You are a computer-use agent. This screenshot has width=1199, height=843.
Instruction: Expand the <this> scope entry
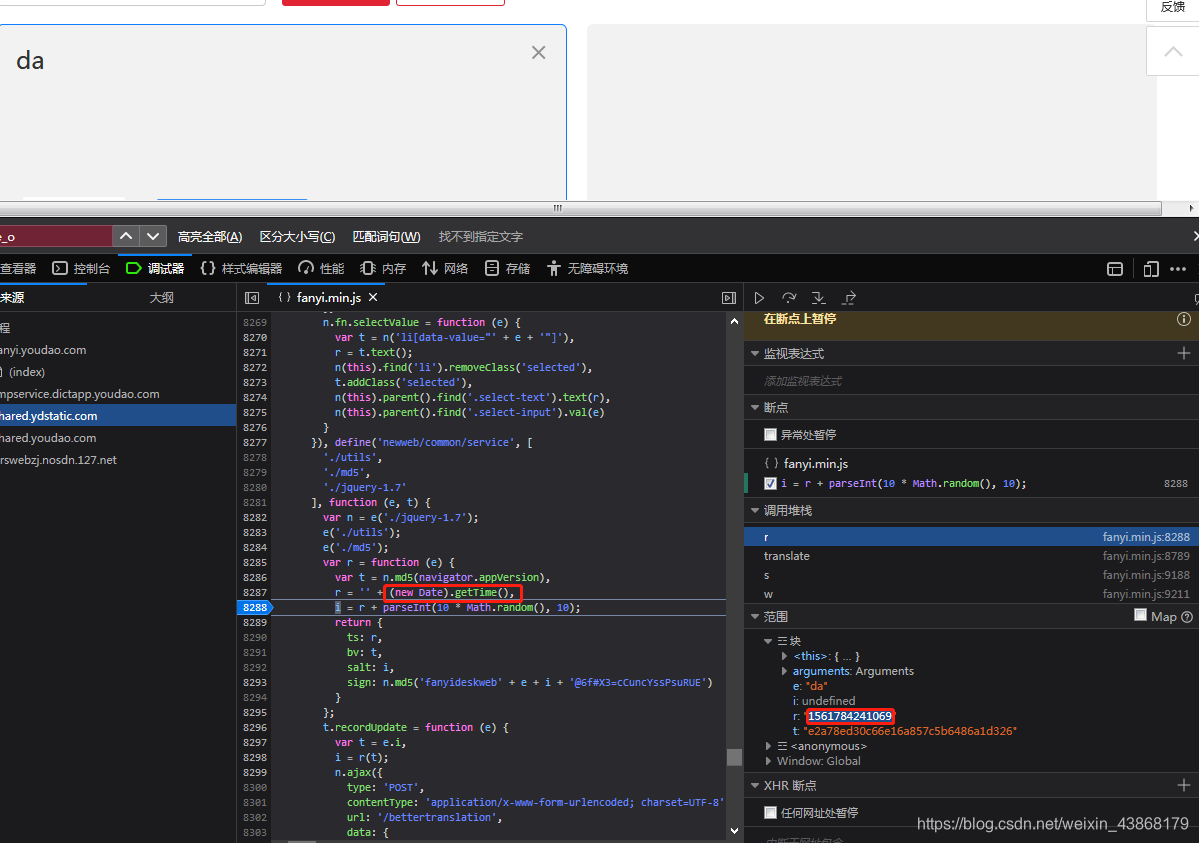[784, 656]
